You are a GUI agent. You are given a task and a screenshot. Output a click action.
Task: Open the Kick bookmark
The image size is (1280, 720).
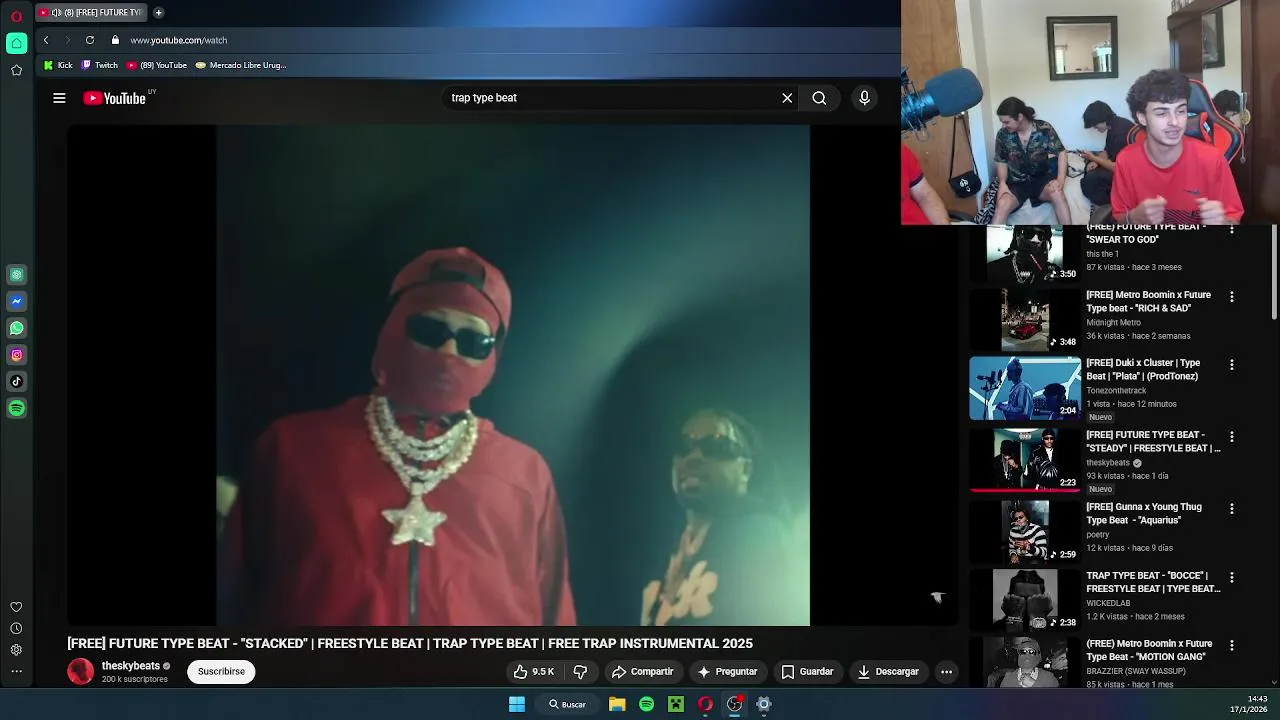(58, 65)
